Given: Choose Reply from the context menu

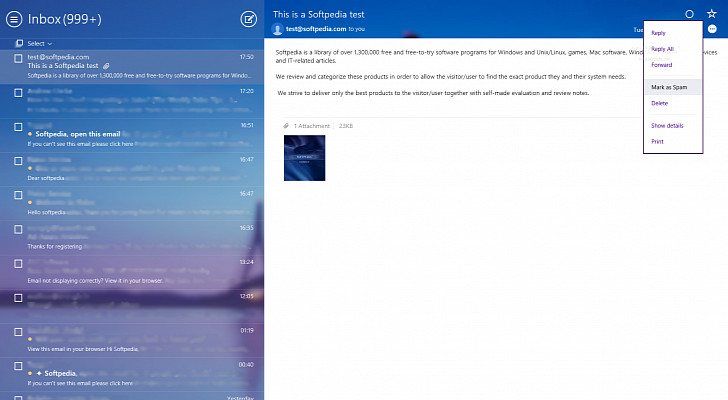Looking at the screenshot, I should tap(659, 33).
